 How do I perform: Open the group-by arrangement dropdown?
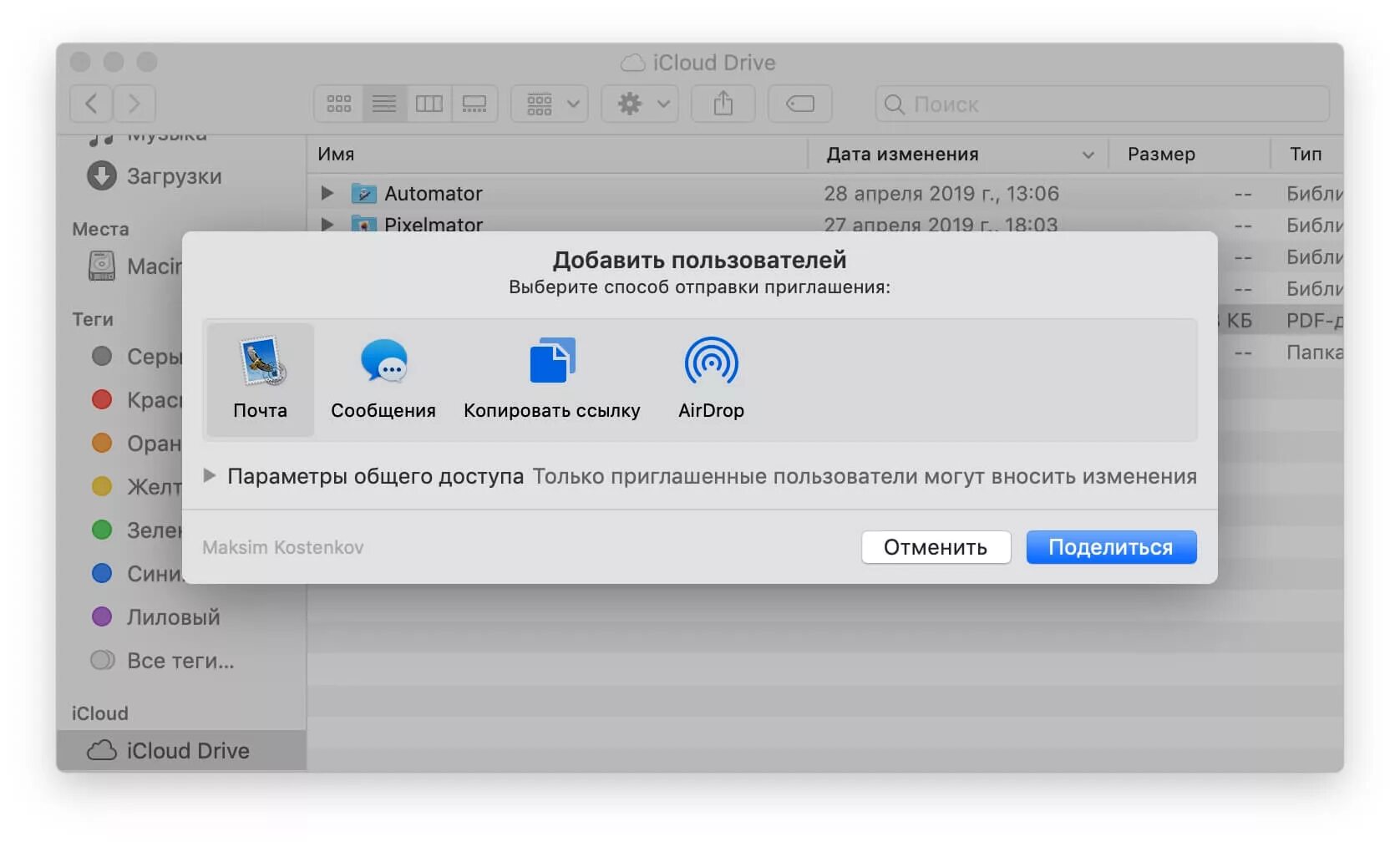click(x=550, y=104)
